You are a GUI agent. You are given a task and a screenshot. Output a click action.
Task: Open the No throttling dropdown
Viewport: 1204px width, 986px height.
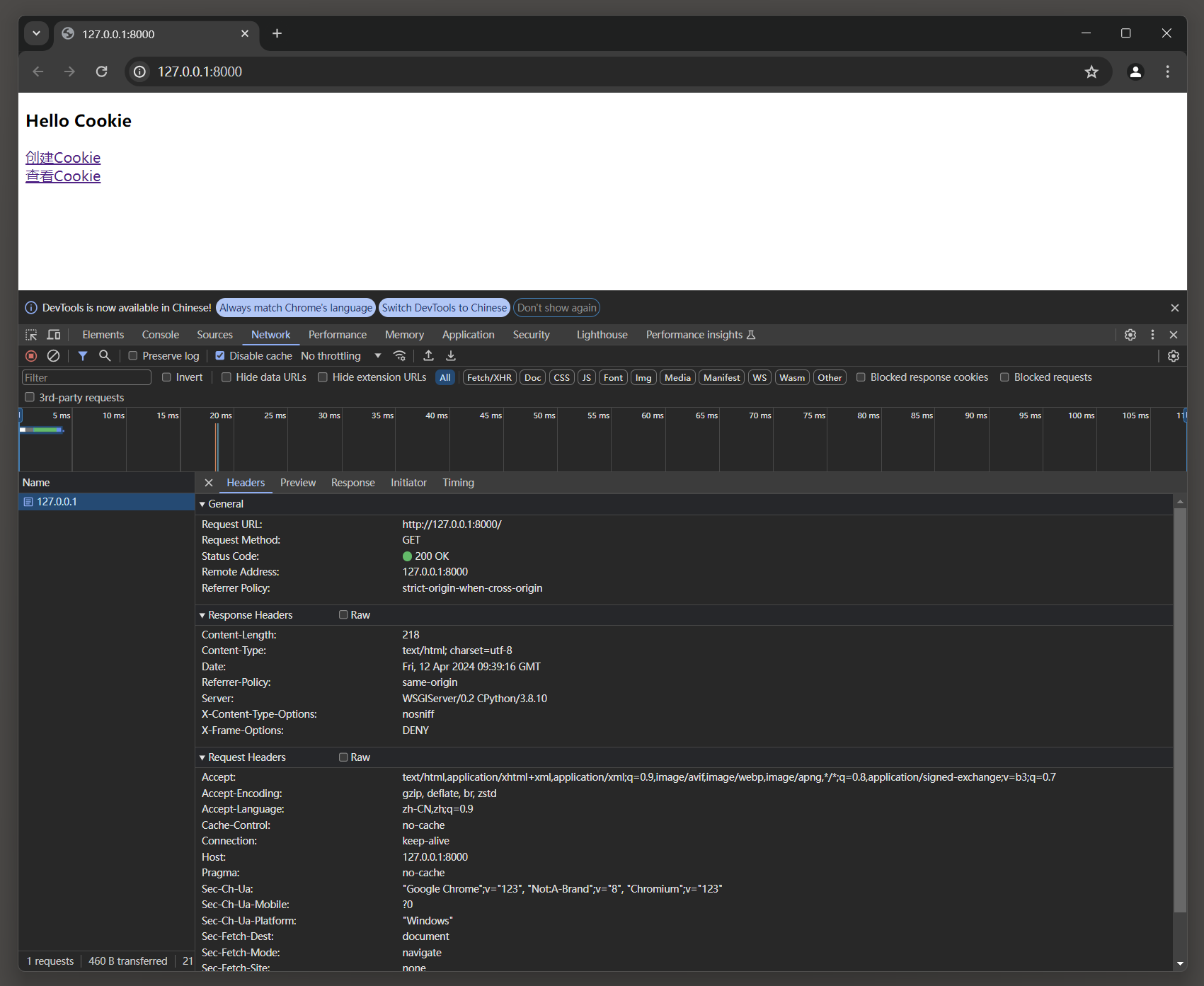pyautogui.click(x=341, y=356)
